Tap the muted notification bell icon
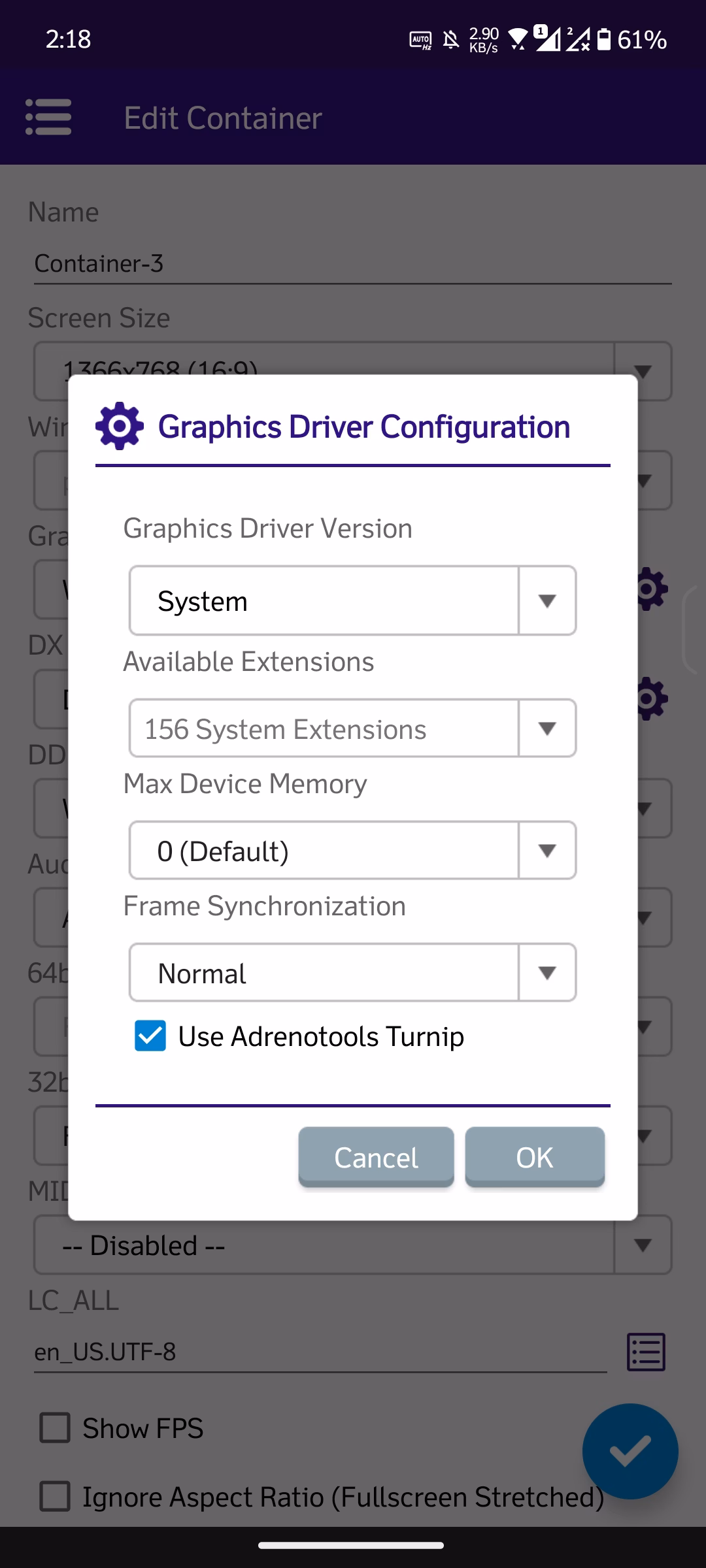Image resolution: width=706 pixels, height=1568 pixels. pos(451,41)
